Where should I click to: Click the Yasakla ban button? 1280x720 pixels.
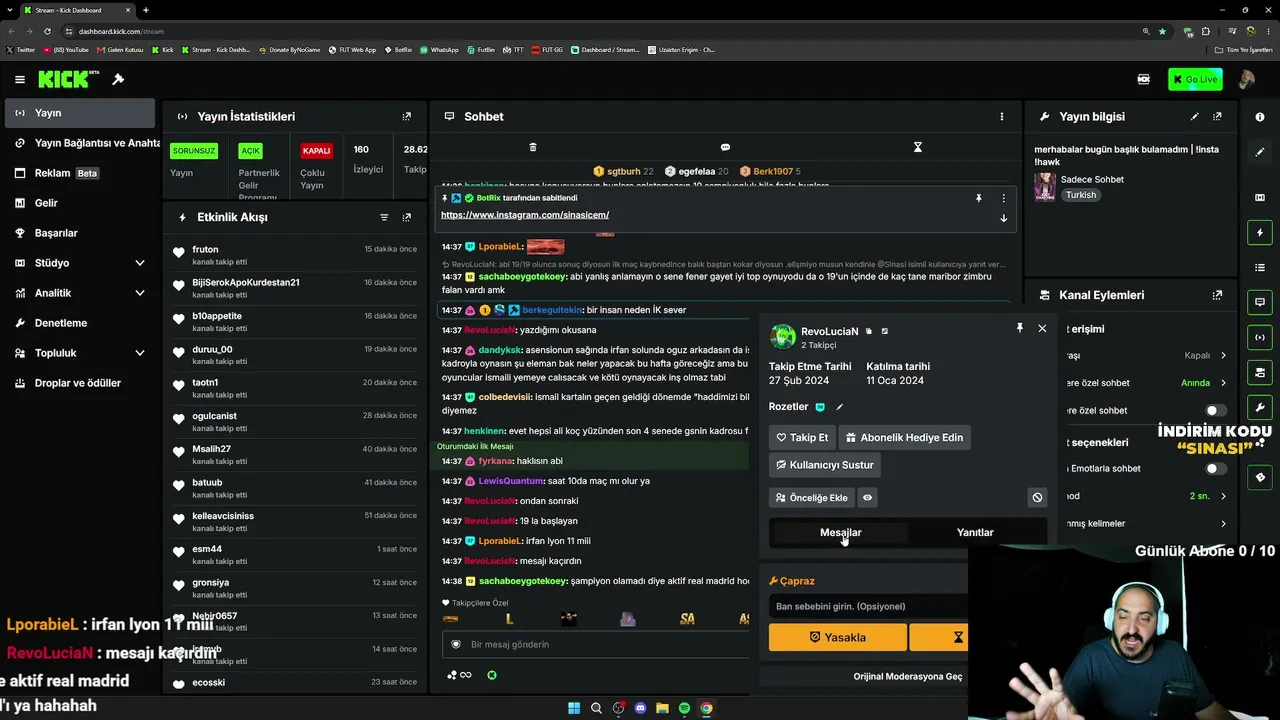[838, 637]
